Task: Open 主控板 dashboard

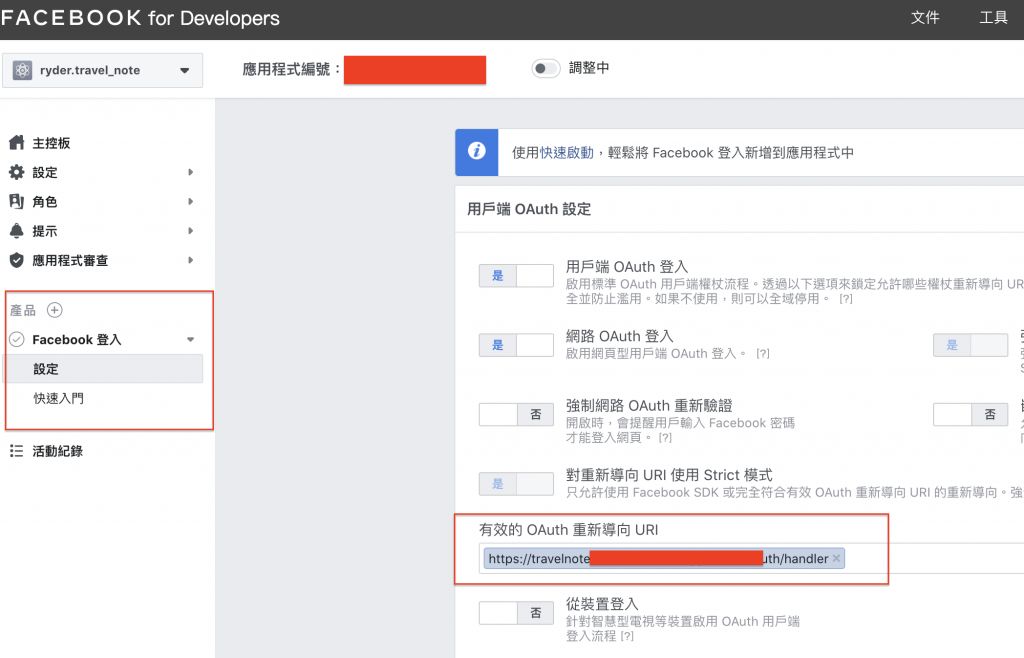Action: point(51,143)
